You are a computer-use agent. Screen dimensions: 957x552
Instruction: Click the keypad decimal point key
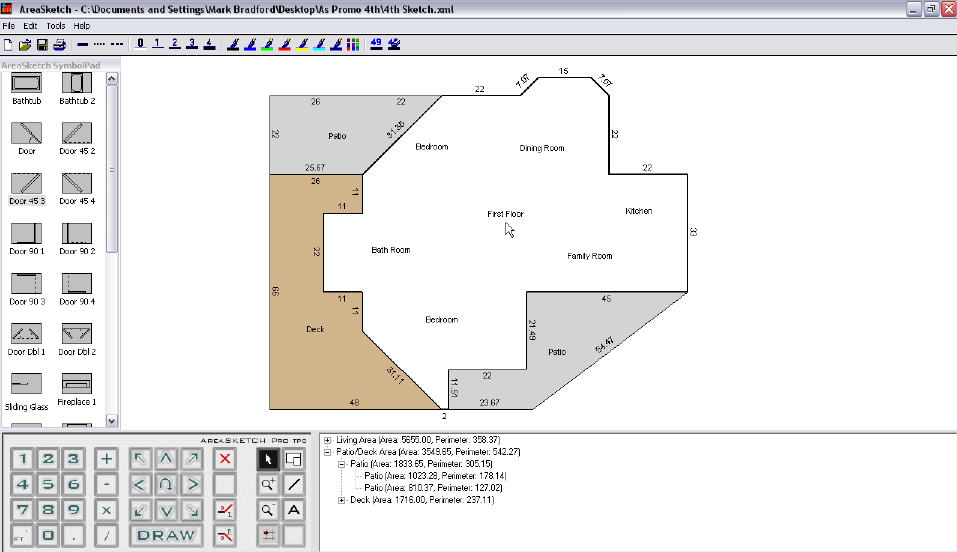coord(73,536)
